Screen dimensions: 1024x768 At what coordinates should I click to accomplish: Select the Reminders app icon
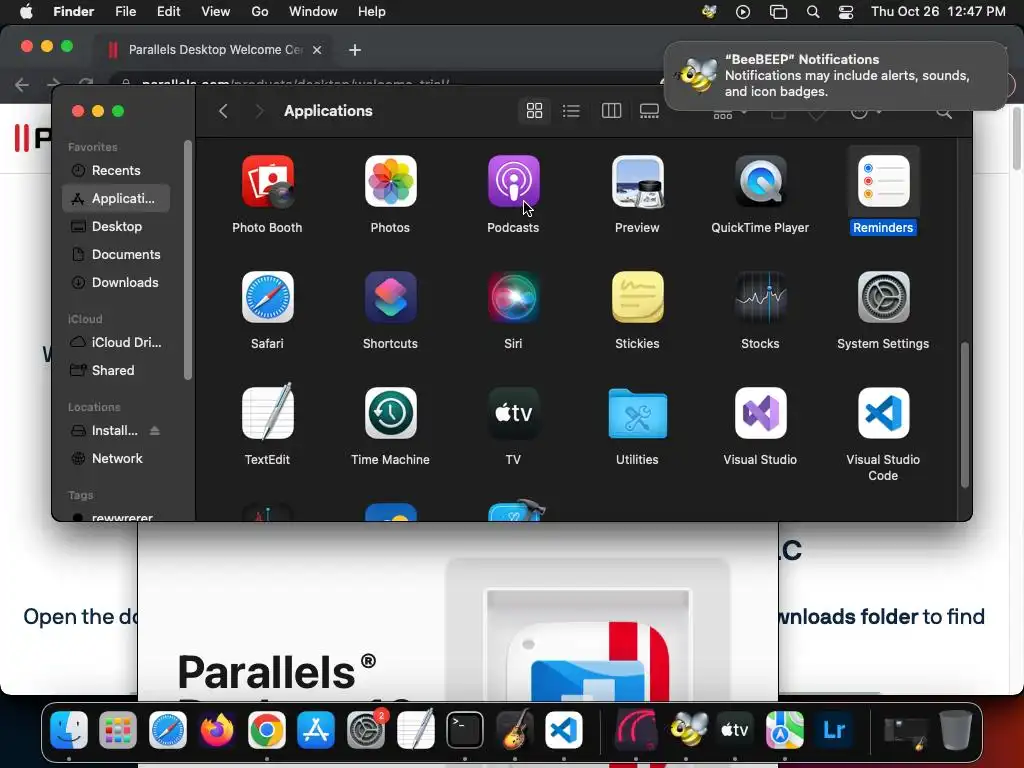pos(883,181)
